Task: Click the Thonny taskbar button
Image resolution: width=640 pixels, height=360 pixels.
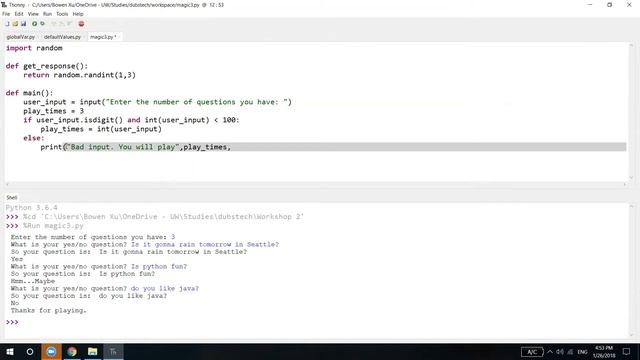Action: click(x=113, y=351)
